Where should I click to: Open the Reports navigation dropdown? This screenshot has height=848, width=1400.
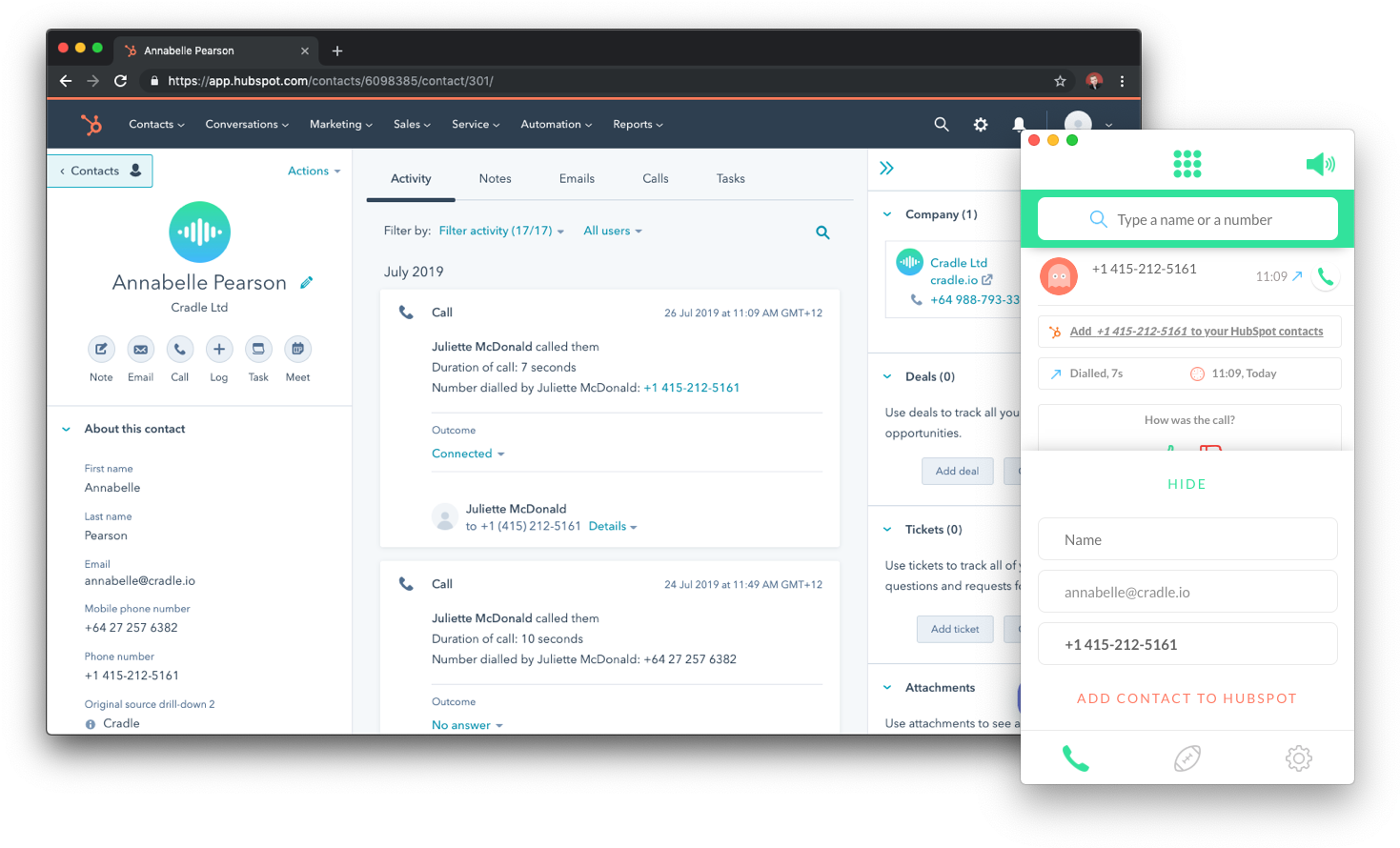[638, 124]
